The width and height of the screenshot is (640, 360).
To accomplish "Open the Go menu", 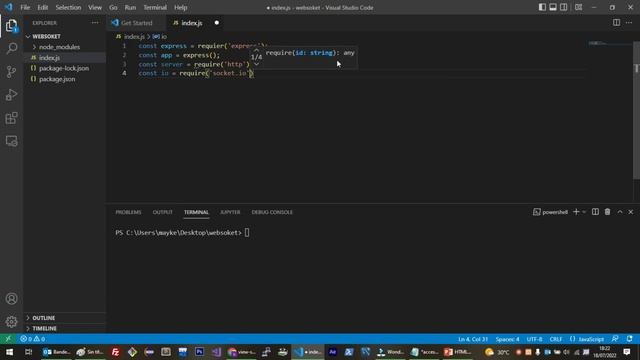I will (113, 7).
